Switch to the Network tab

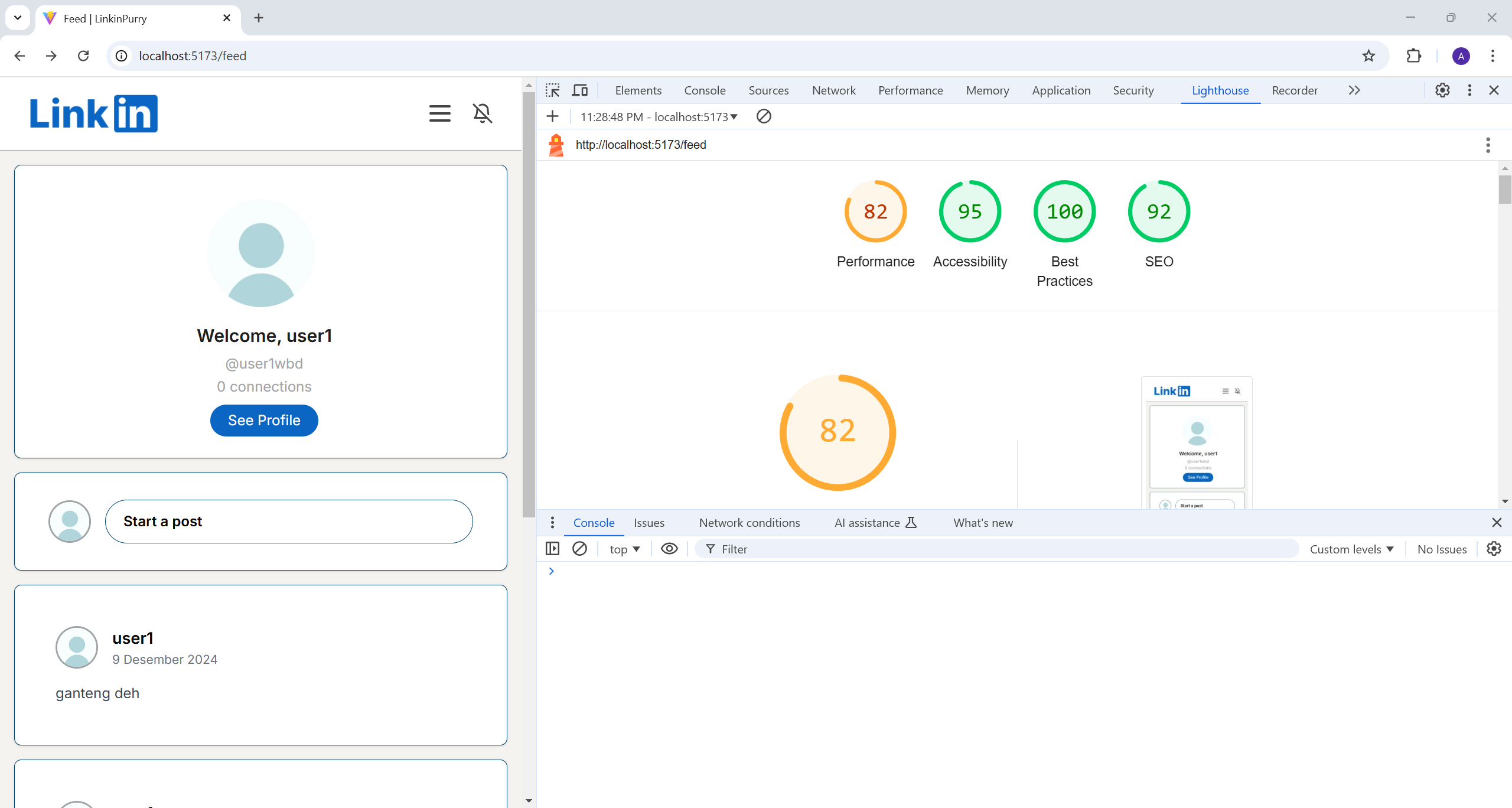[833, 90]
